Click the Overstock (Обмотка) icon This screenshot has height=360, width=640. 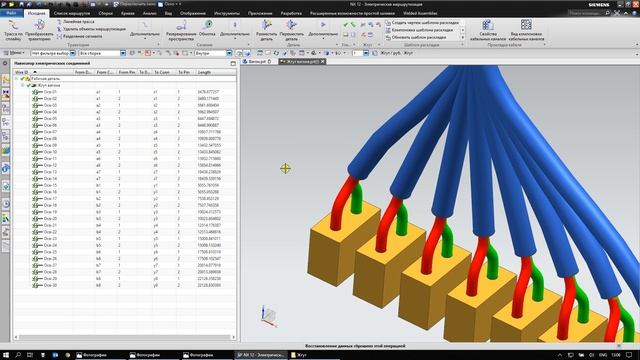207,25
